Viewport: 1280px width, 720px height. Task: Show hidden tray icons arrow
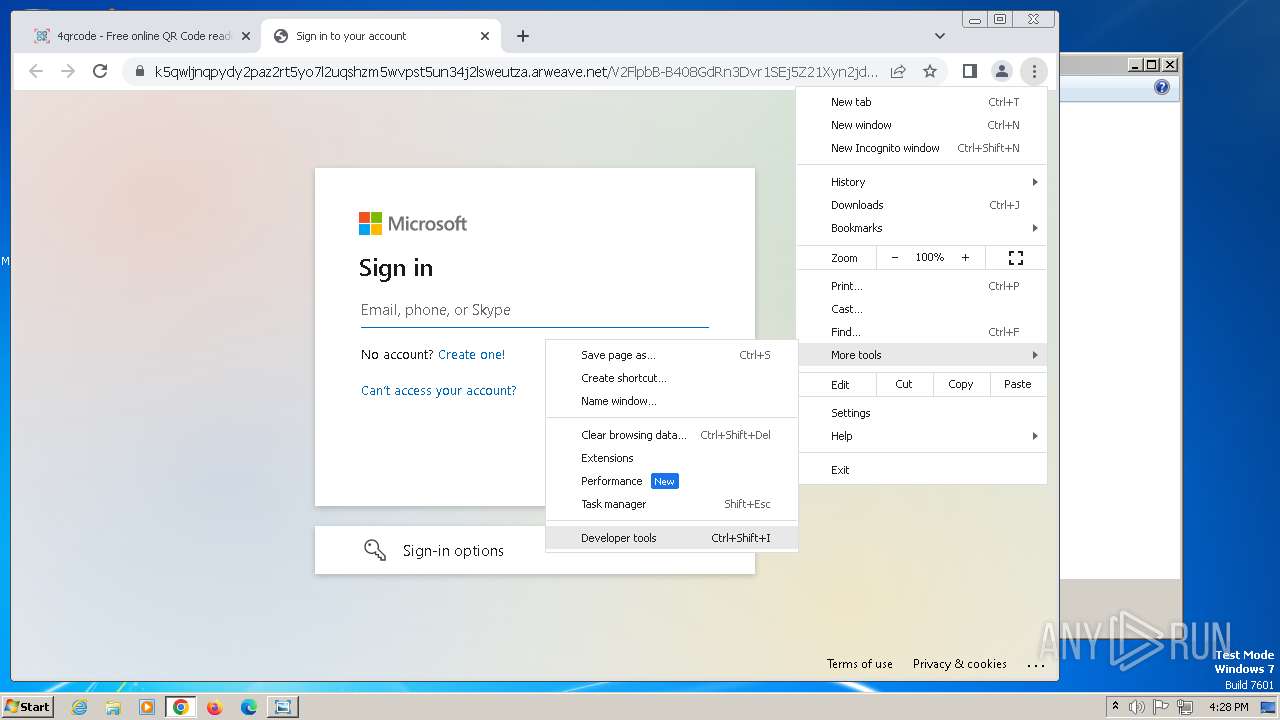point(1115,706)
